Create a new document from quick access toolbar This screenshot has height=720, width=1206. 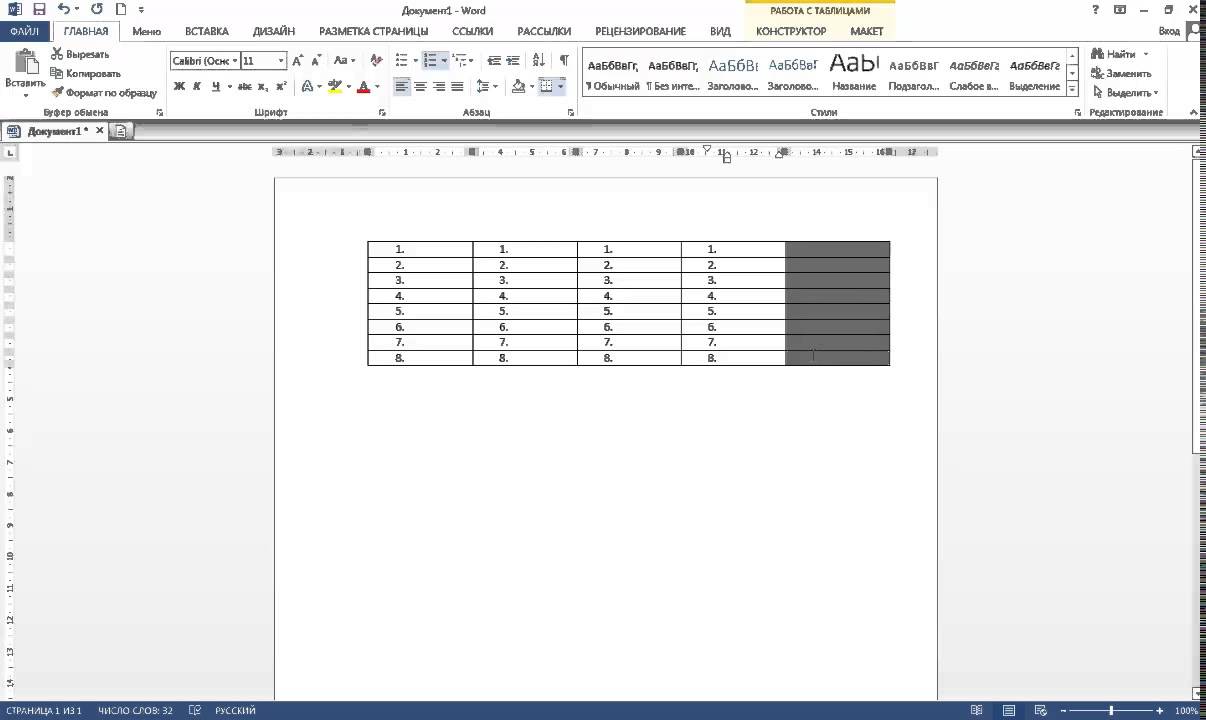tap(121, 9)
